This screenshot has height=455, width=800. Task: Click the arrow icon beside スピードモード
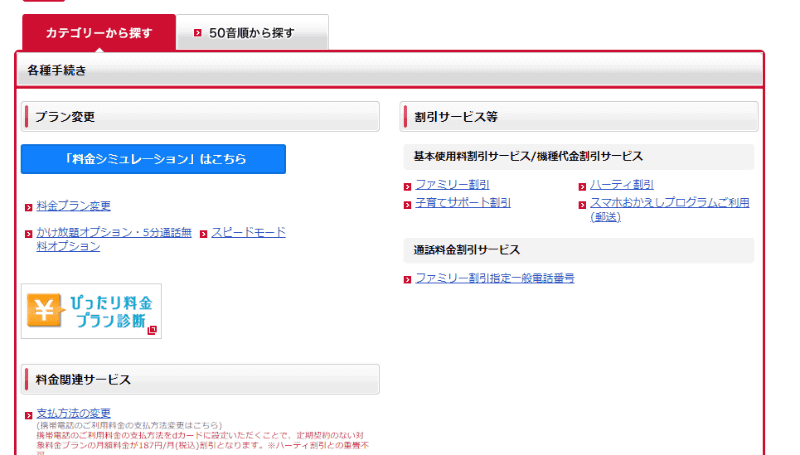204,234
